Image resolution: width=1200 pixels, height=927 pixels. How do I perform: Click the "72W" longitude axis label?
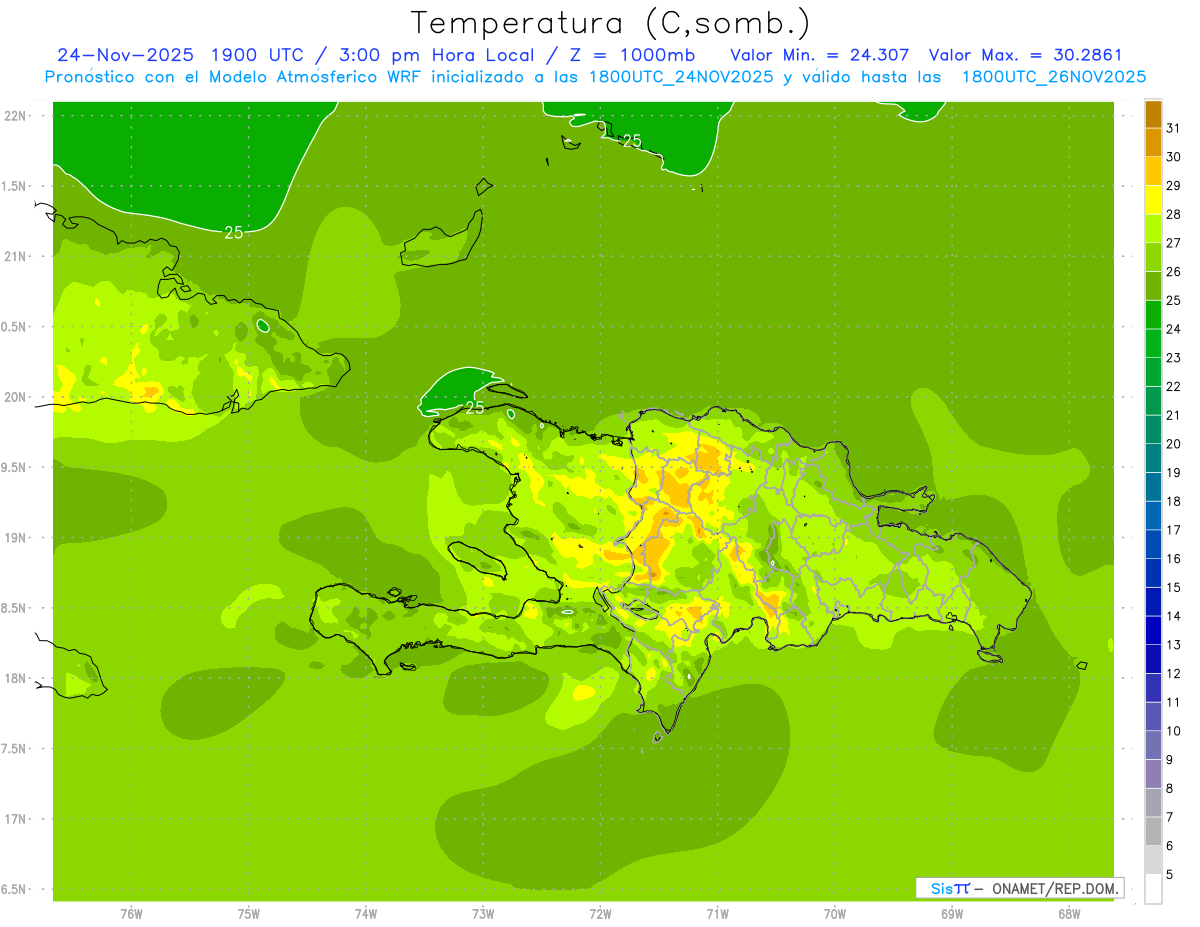(x=600, y=914)
